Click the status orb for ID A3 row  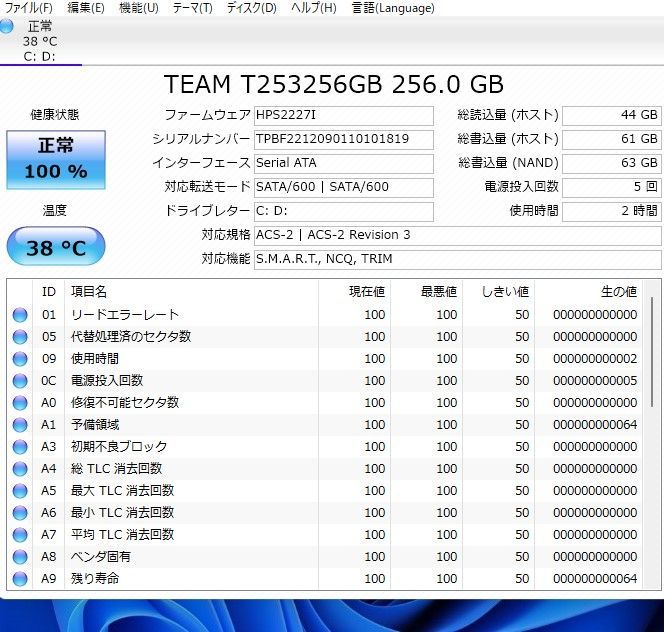click(20, 447)
